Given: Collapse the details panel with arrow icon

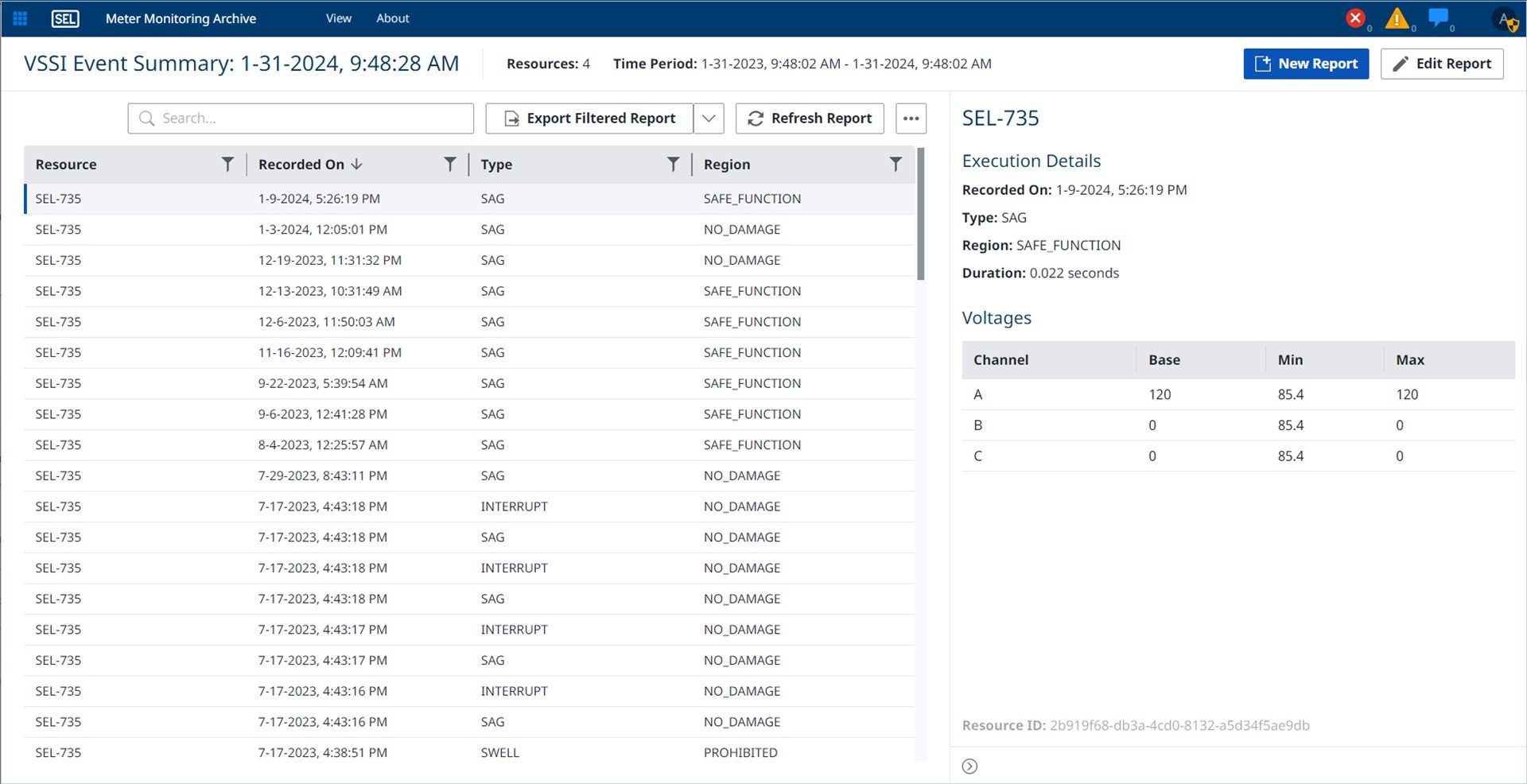Looking at the screenshot, I should tap(969, 766).
